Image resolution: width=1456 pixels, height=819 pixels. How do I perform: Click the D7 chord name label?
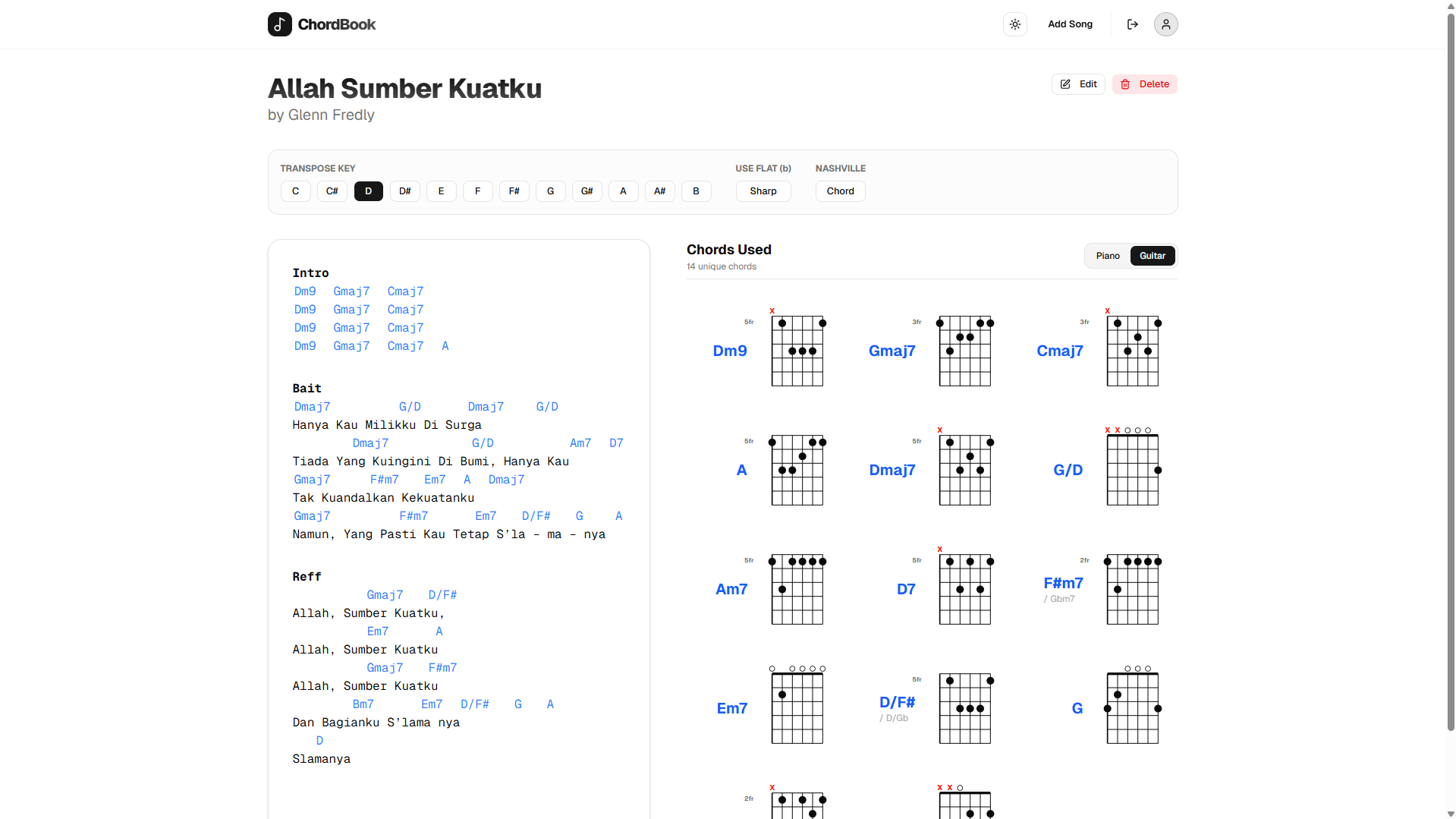[x=906, y=589]
